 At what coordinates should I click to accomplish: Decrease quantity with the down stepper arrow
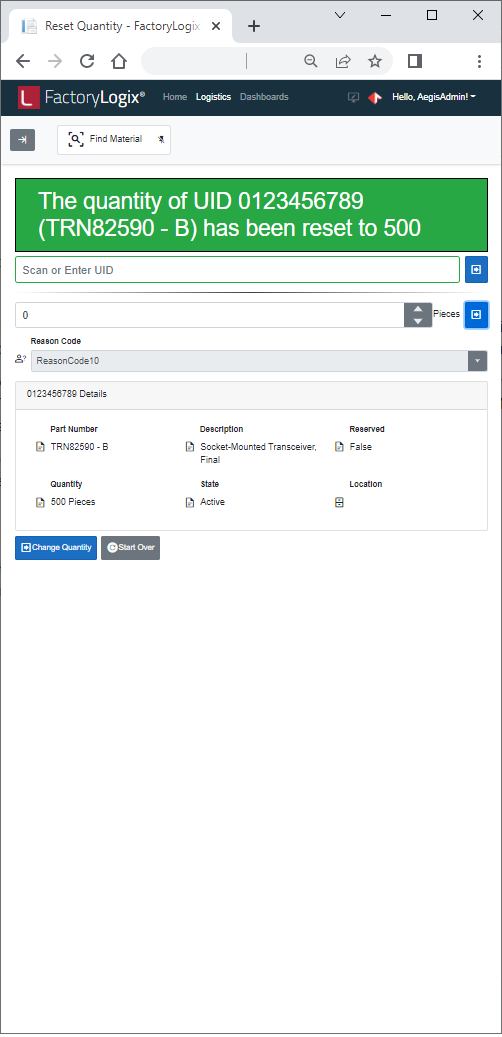click(x=418, y=321)
